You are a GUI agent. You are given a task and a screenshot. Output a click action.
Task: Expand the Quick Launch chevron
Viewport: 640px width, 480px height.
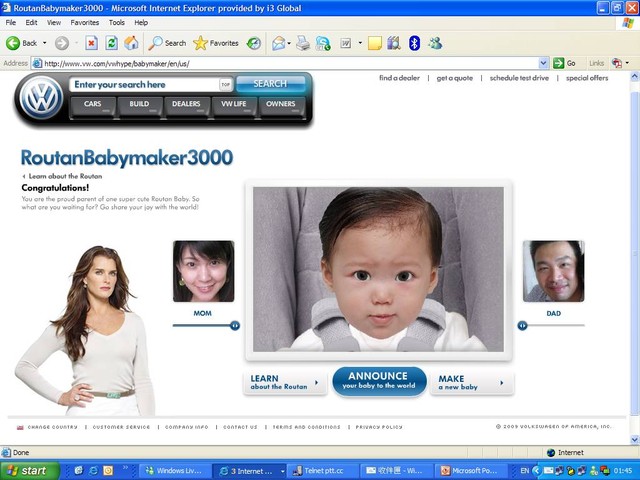(x=125, y=468)
